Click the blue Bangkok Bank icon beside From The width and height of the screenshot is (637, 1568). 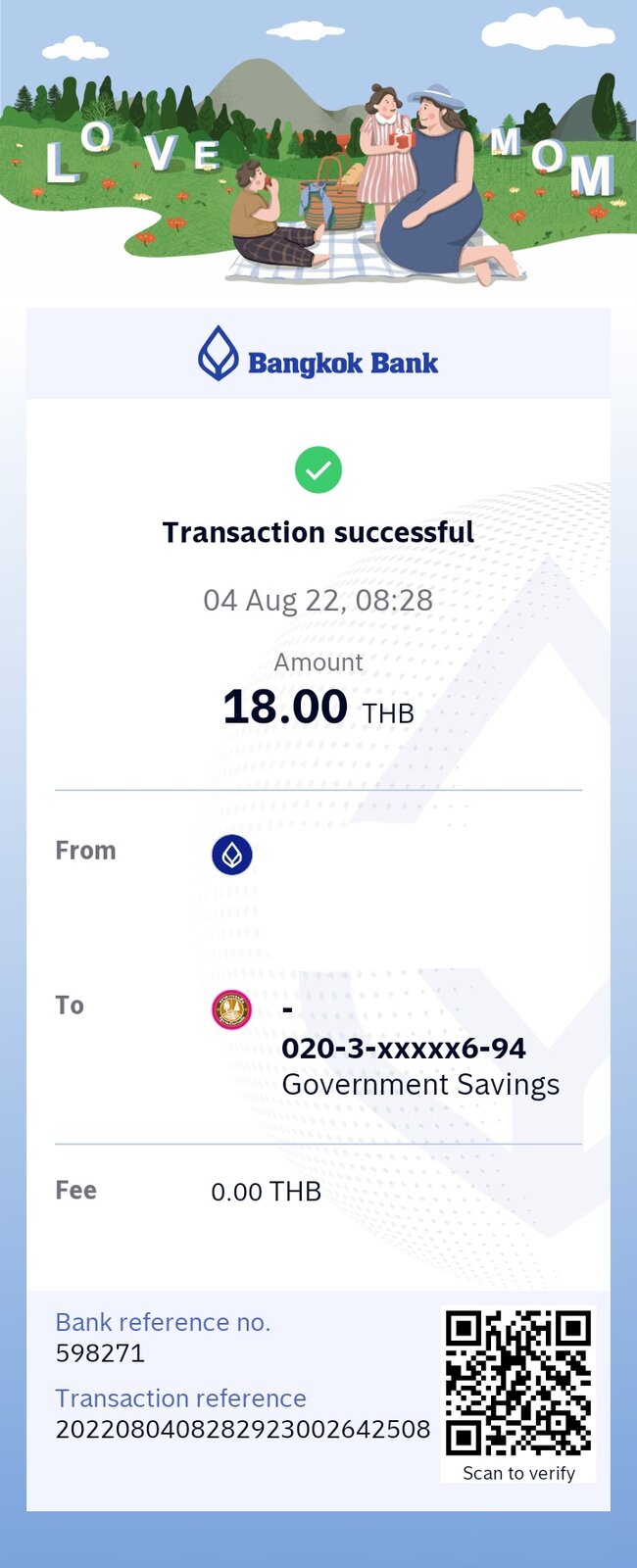coord(232,855)
